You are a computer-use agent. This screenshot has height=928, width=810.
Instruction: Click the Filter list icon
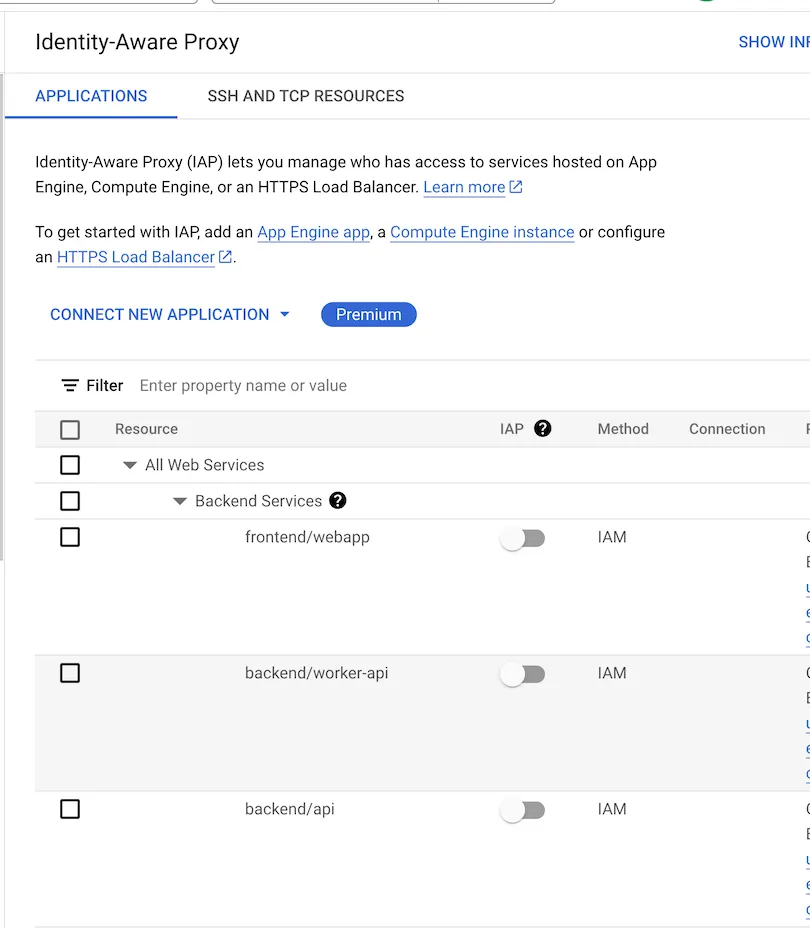point(70,386)
